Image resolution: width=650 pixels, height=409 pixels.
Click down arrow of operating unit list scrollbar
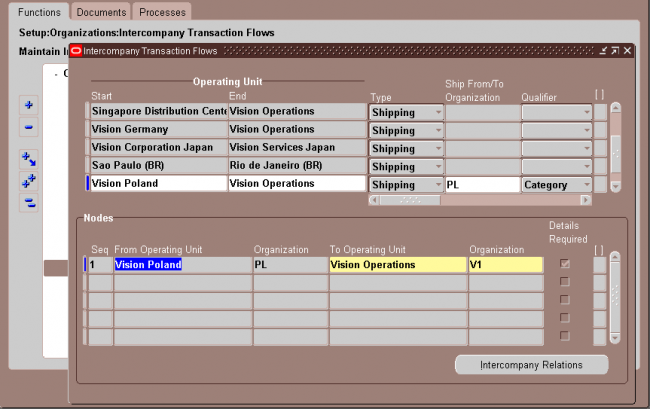pos(616,186)
